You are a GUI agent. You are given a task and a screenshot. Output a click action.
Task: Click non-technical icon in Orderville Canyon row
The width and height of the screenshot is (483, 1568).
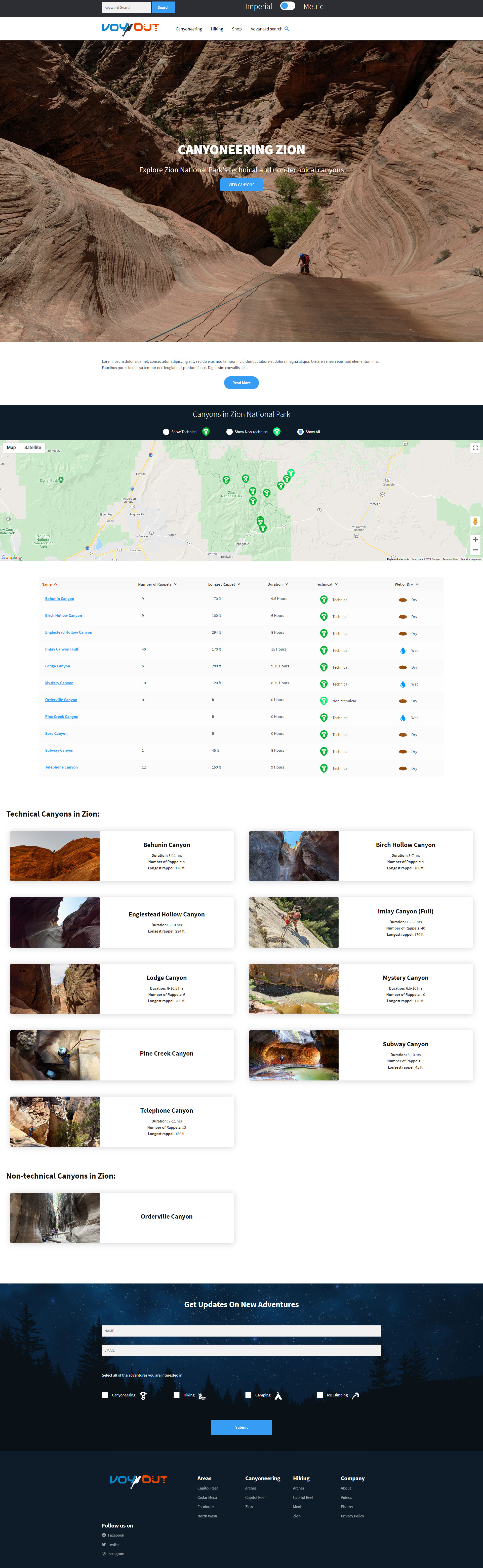tap(324, 701)
